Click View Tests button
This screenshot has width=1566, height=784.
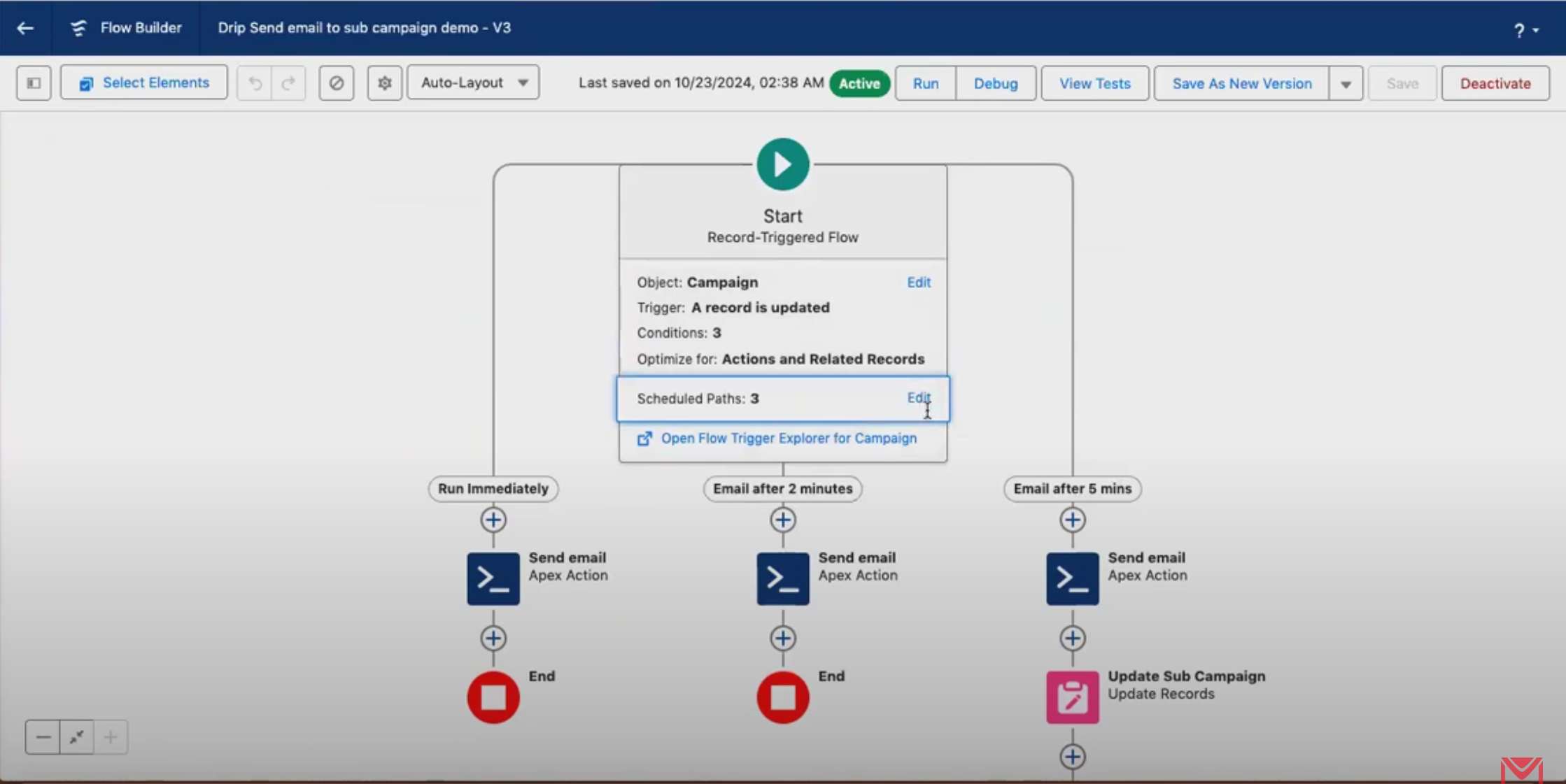point(1095,84)
